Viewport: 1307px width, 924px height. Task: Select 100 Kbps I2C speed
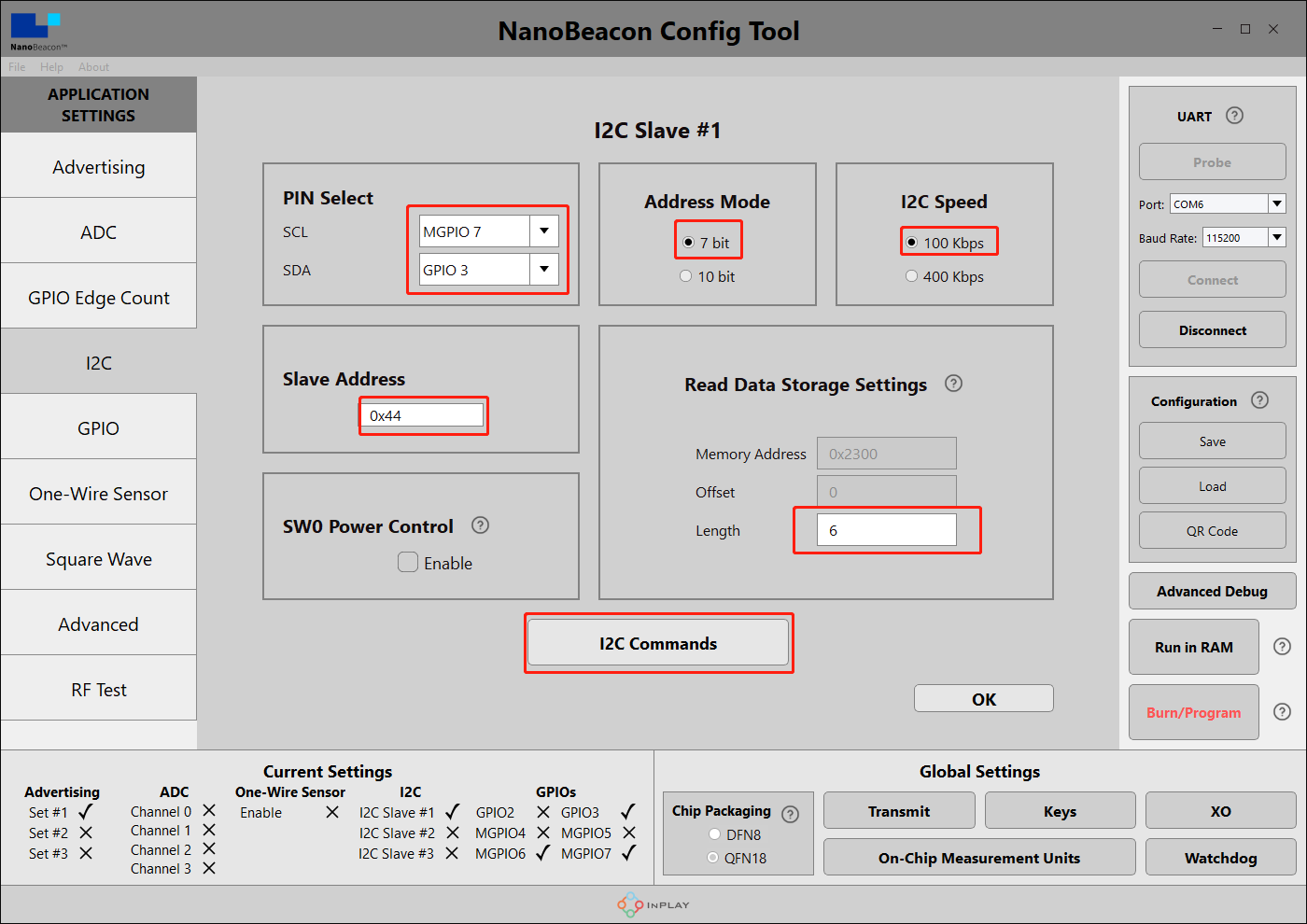(x=912, y=243)
